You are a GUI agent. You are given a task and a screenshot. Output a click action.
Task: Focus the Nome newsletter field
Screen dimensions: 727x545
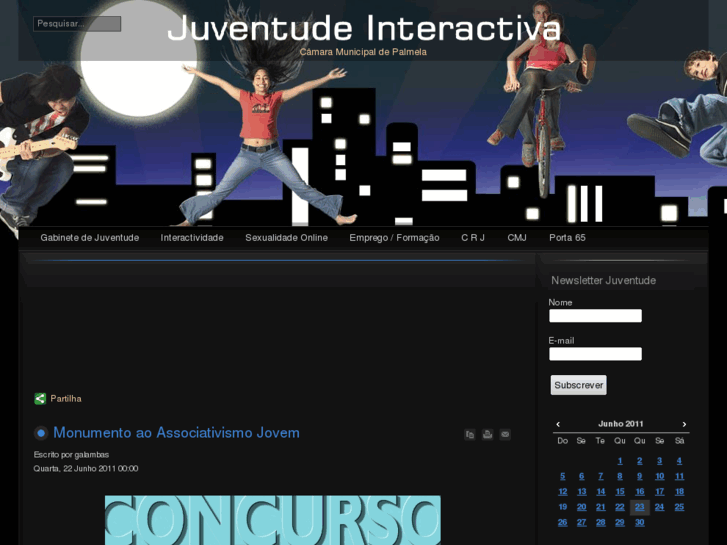pos(595,316)
